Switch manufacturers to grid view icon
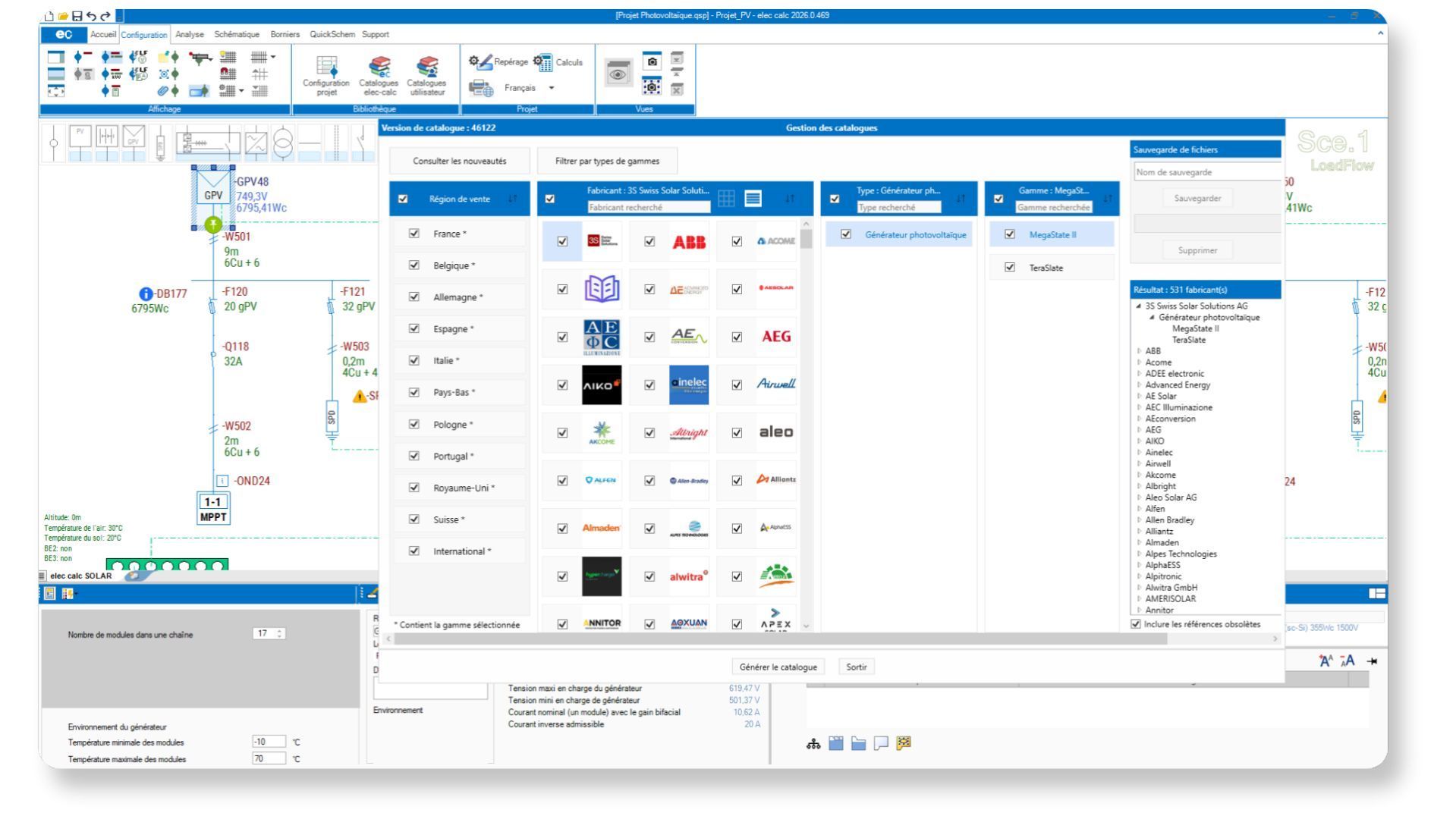The width and height of the screenshot is (1456, 816). (x=726, y=199)
